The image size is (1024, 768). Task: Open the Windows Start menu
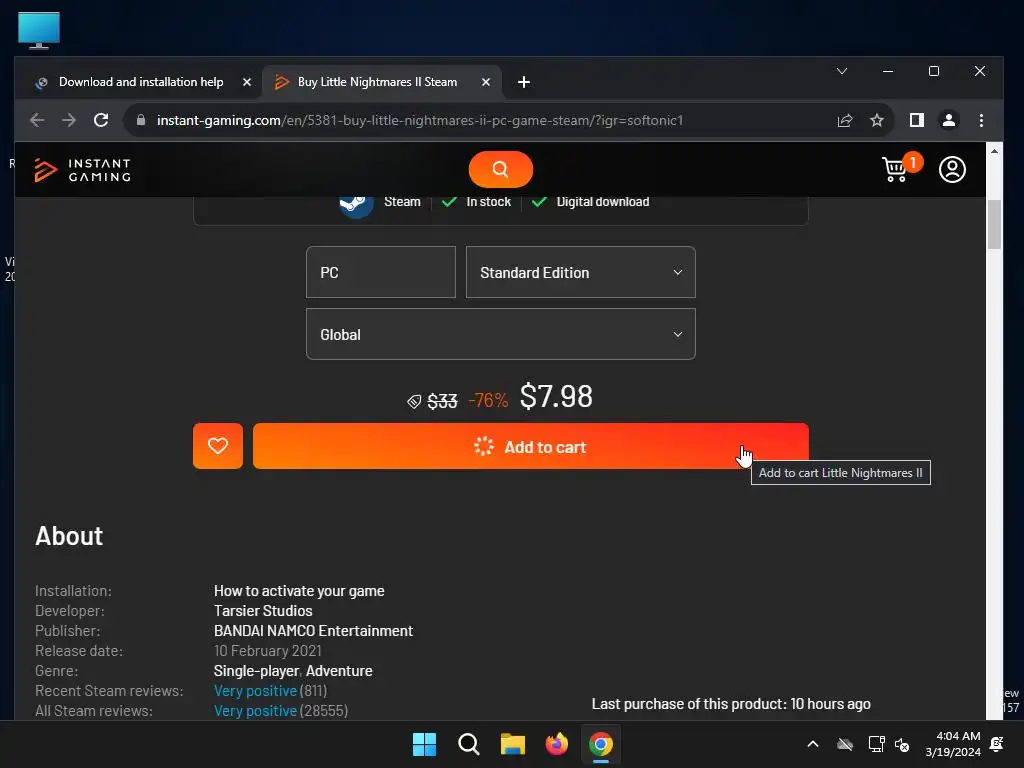(424, 744)
